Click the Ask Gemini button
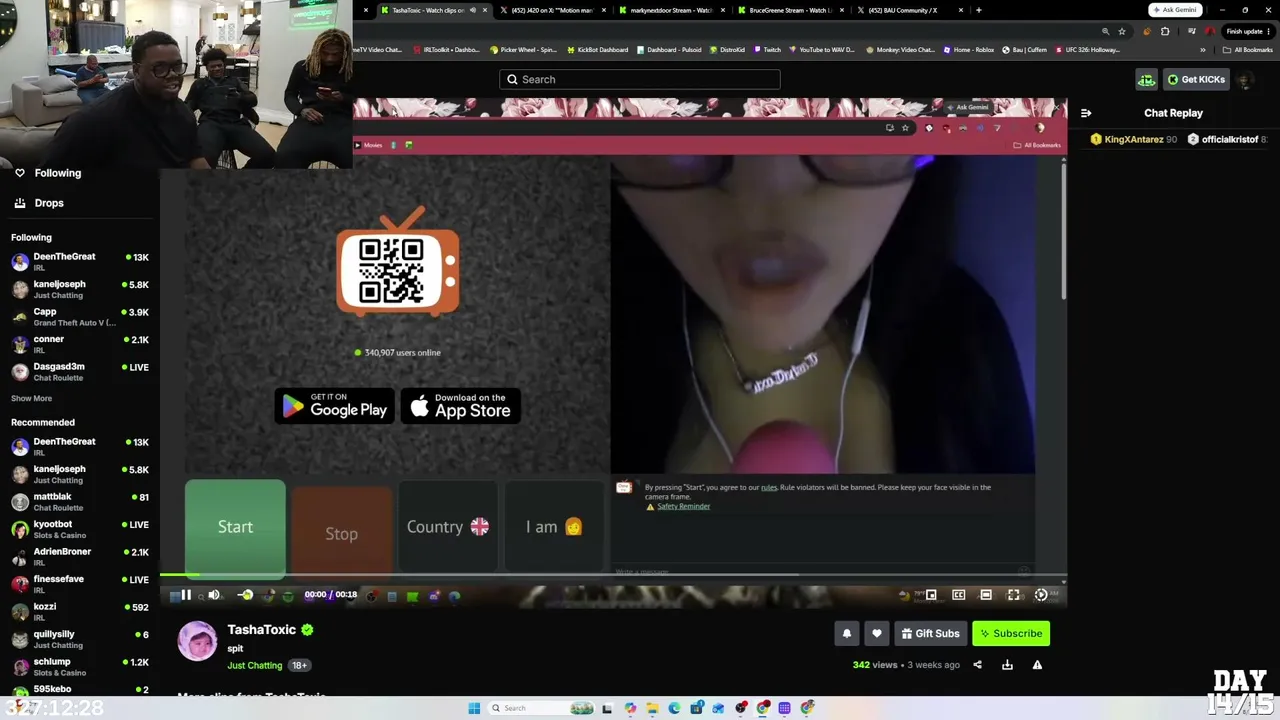This screenshot has width=1280, height=720. (x=1174, y=10)
